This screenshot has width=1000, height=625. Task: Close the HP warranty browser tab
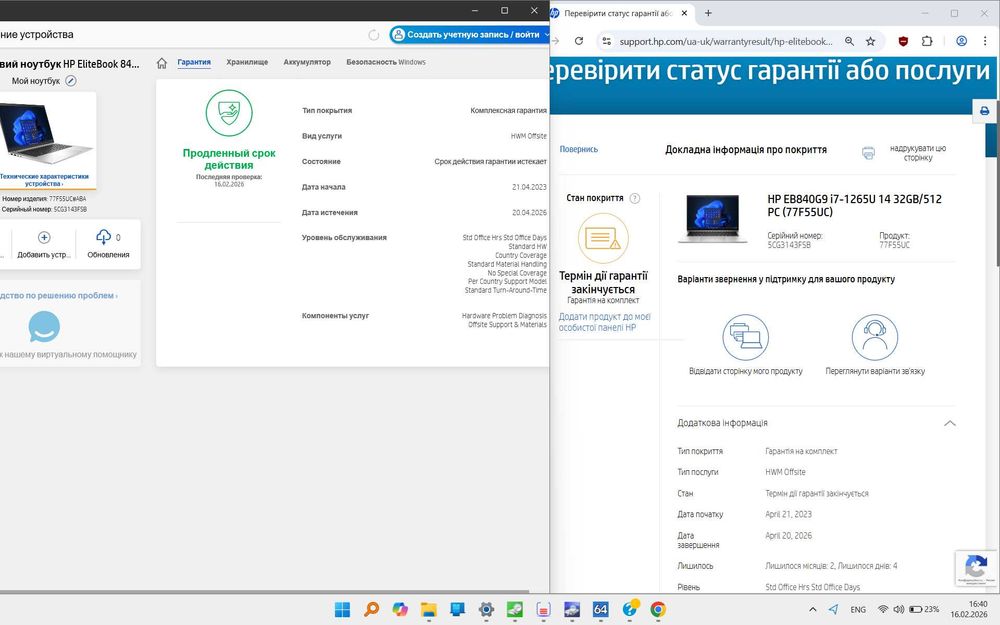coord(684,13)
